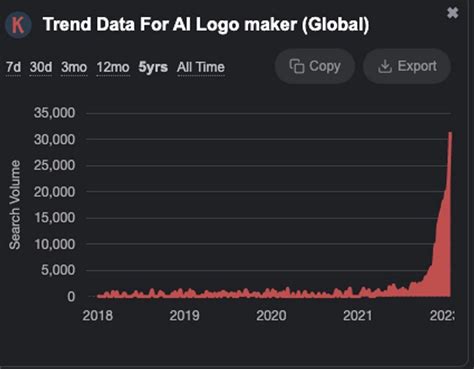Select the 7d time range
Screen dimensions: 474x369
point(13,67)
